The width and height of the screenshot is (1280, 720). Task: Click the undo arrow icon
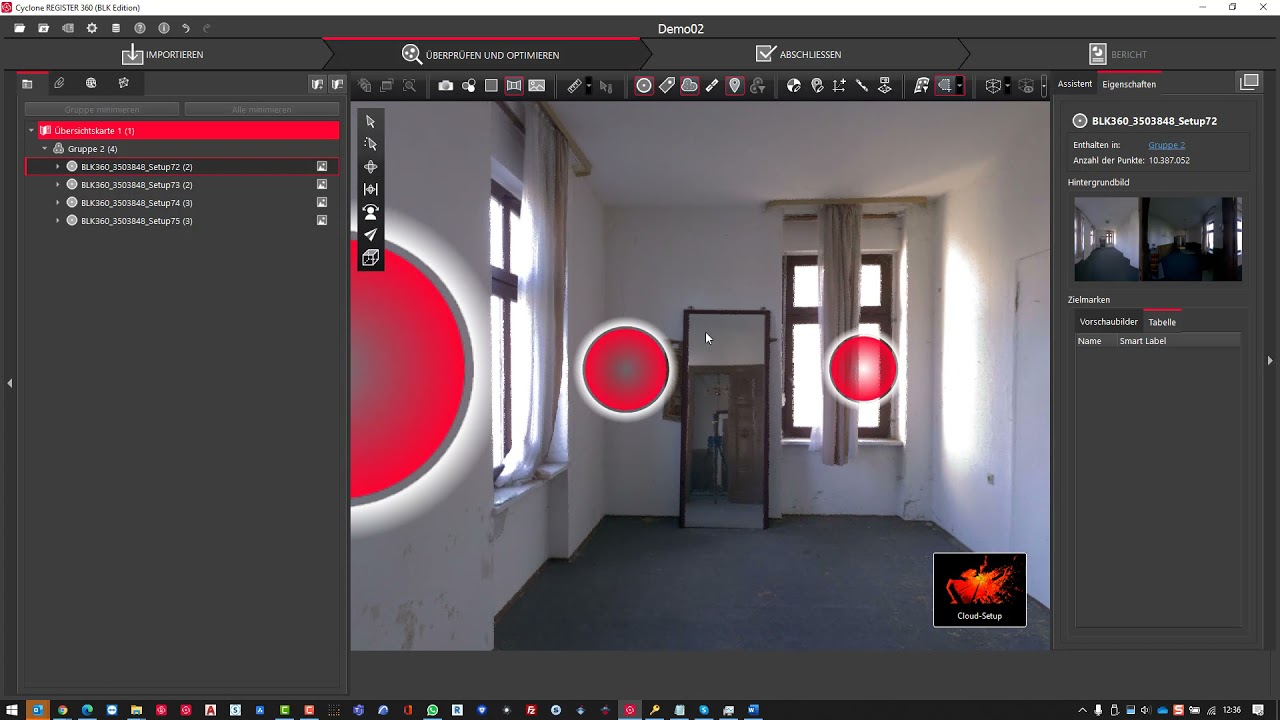185,28
